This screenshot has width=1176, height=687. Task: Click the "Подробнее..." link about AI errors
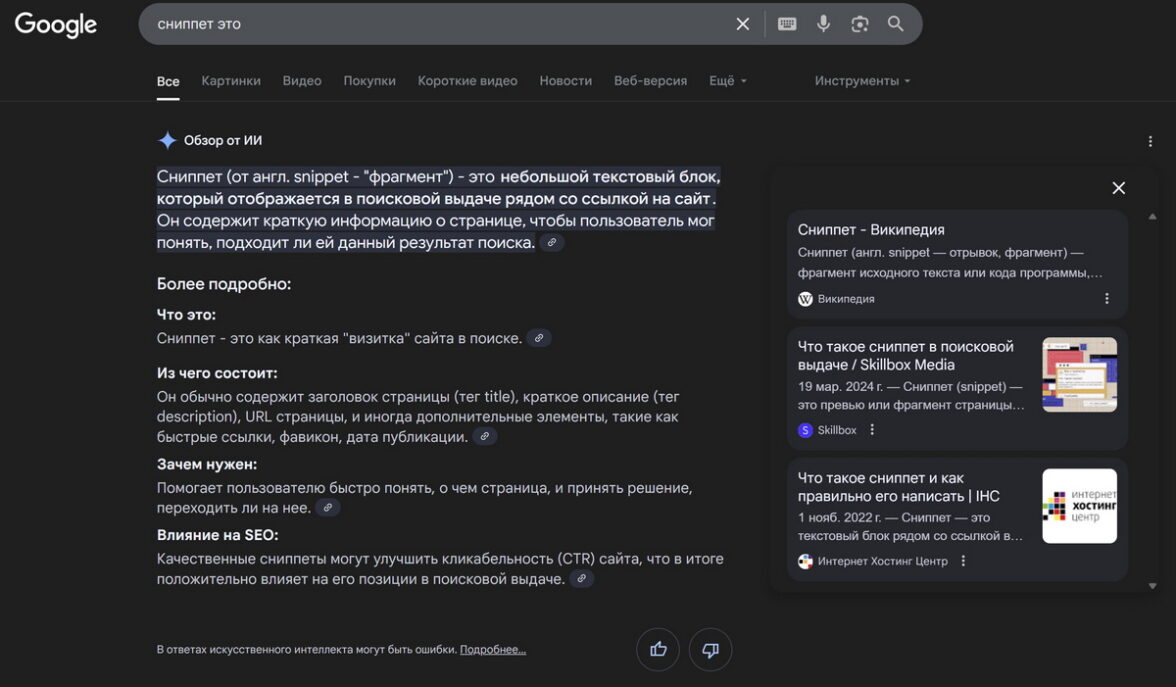(492, 650)
